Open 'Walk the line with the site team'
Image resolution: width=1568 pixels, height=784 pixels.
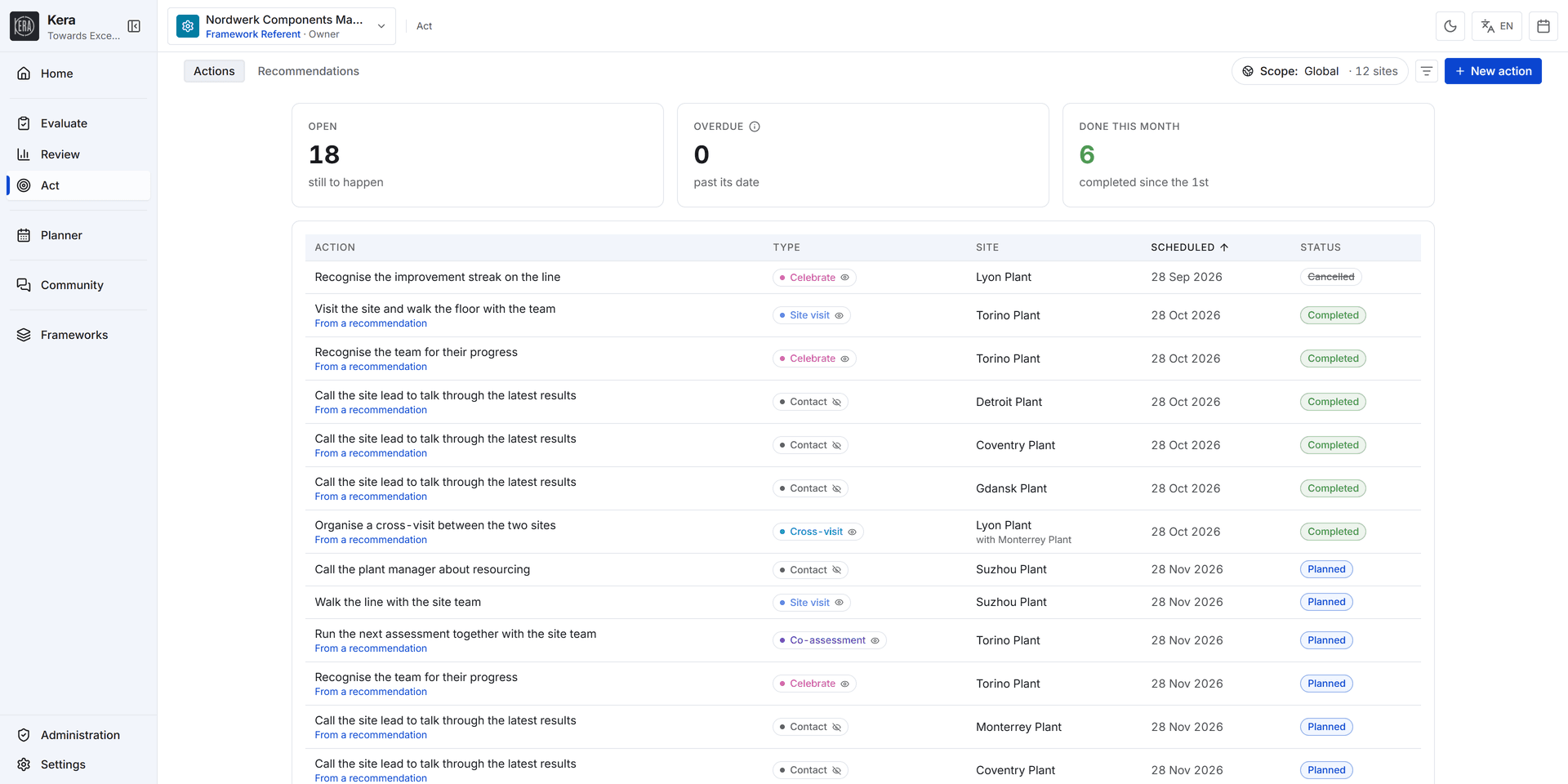(398, 602)
